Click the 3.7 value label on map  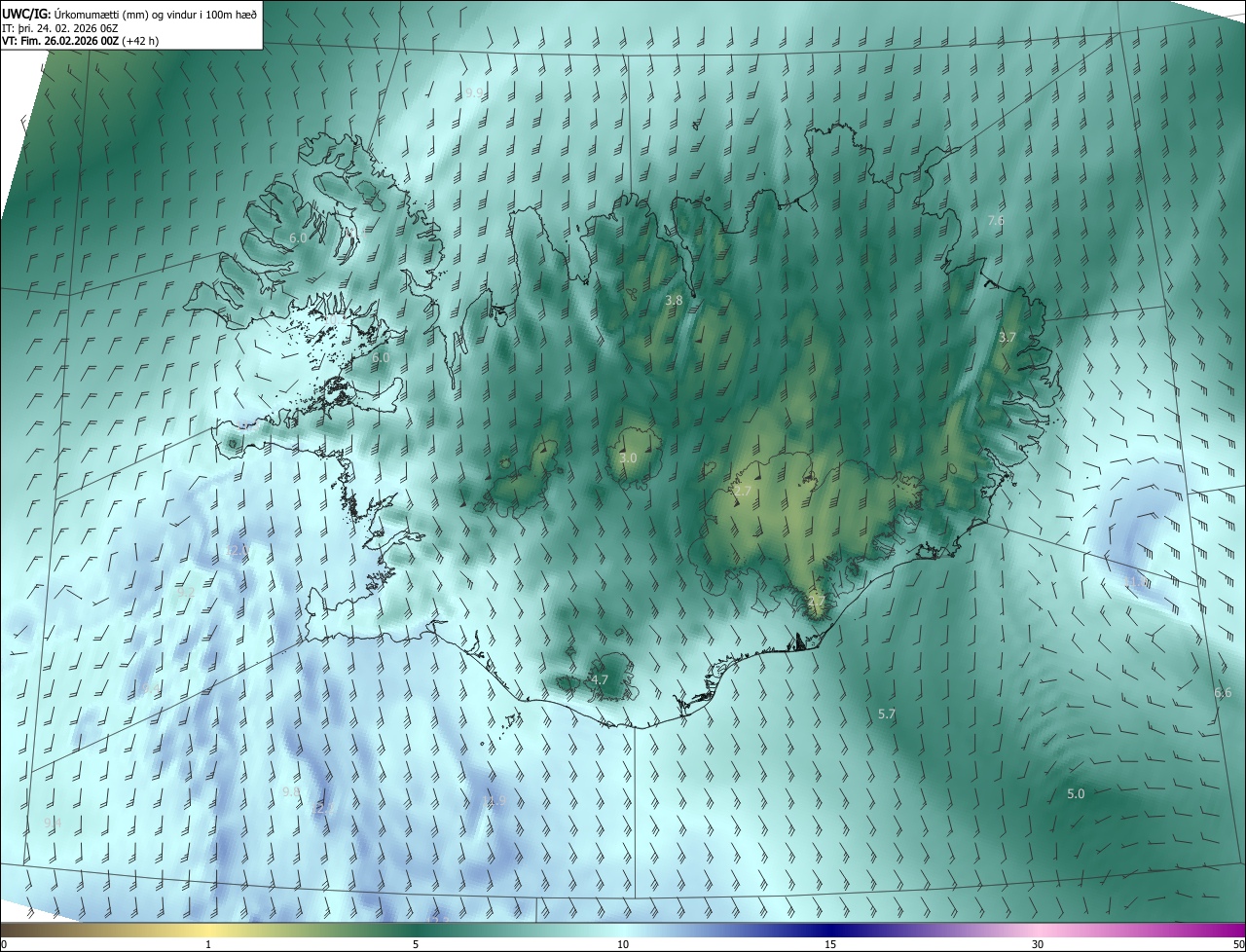[1008, 337]
